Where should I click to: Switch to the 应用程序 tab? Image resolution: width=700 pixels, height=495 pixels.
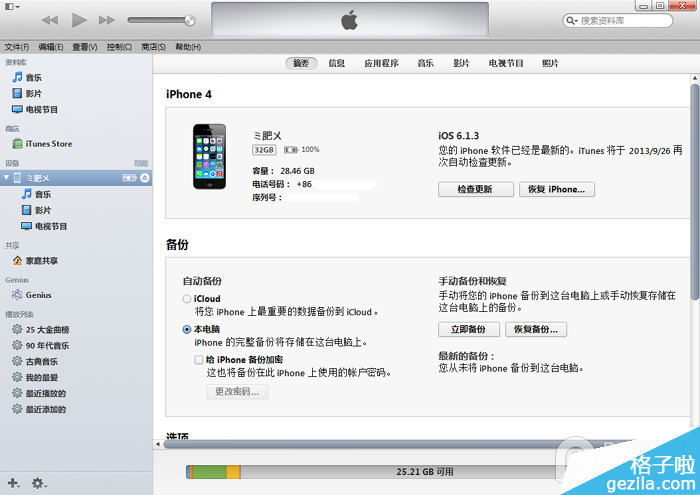point(381,63)
